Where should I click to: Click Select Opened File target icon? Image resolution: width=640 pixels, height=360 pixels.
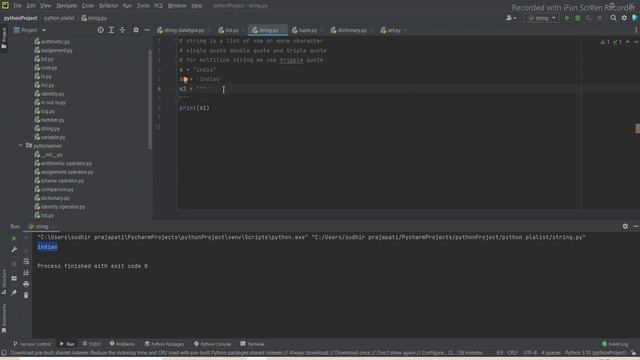[x=100, y=30]
